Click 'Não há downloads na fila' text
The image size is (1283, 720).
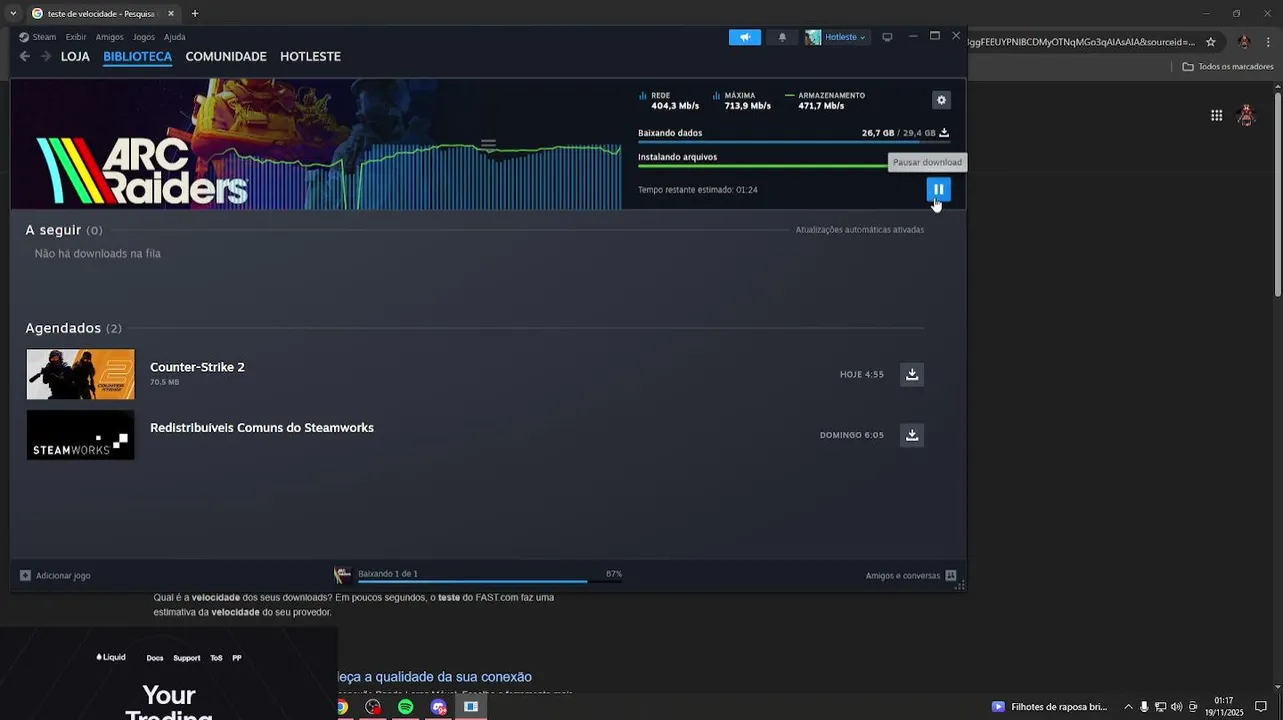click(x=97, y=254)
